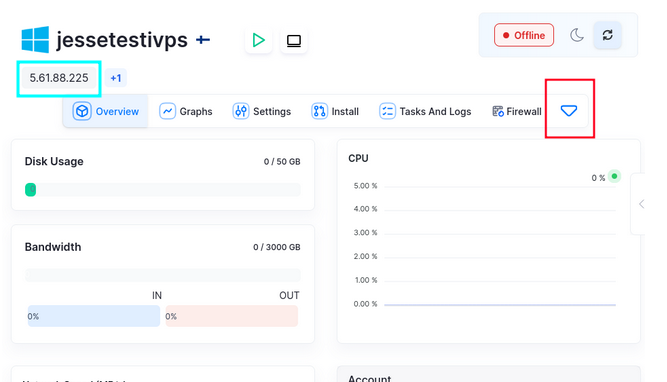Switch to the Install tab
The image size is (667, 382).
point(335,111)
